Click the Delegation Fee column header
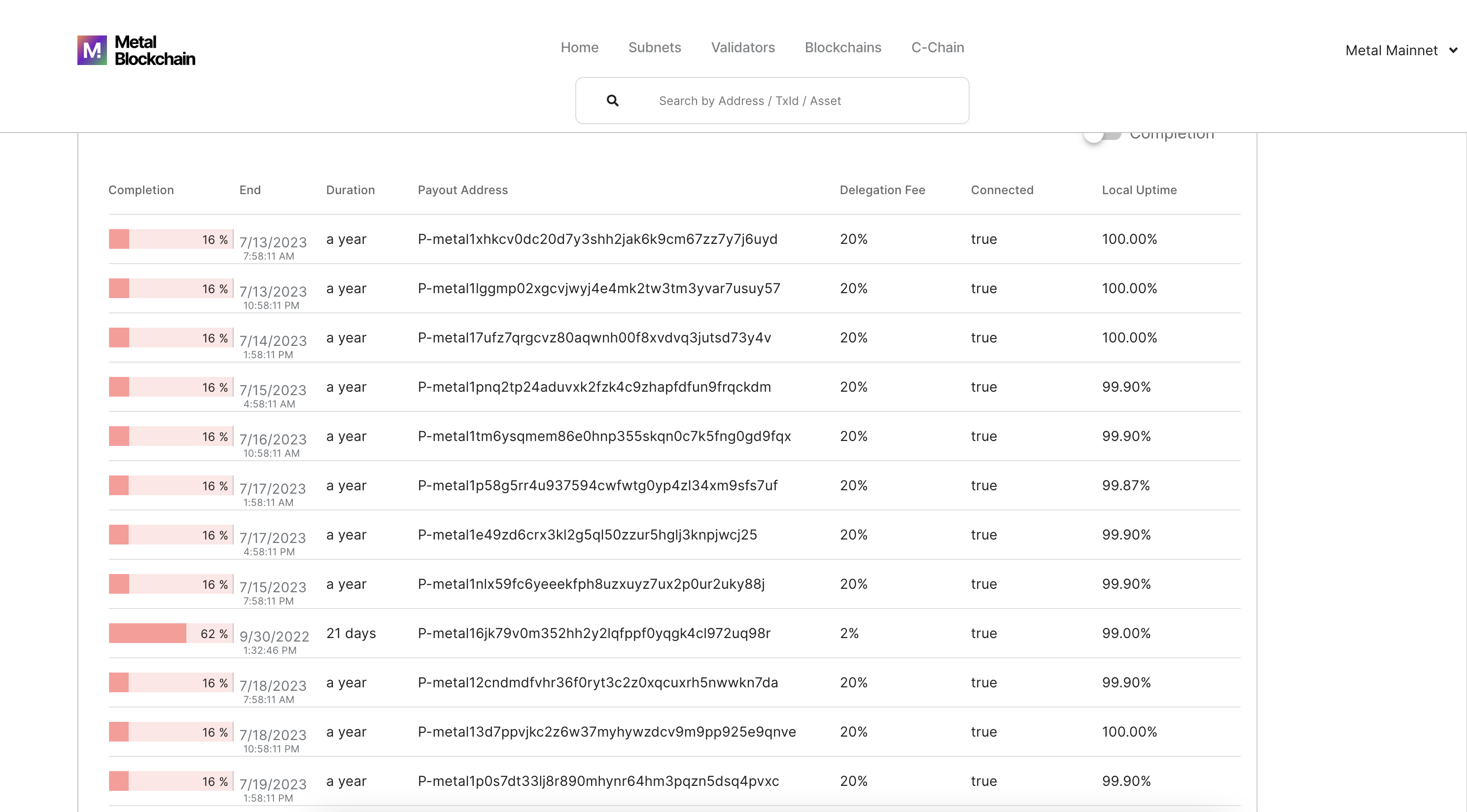Image resolution: width=1467 pixels, height=812 pixels. [882, 190]
